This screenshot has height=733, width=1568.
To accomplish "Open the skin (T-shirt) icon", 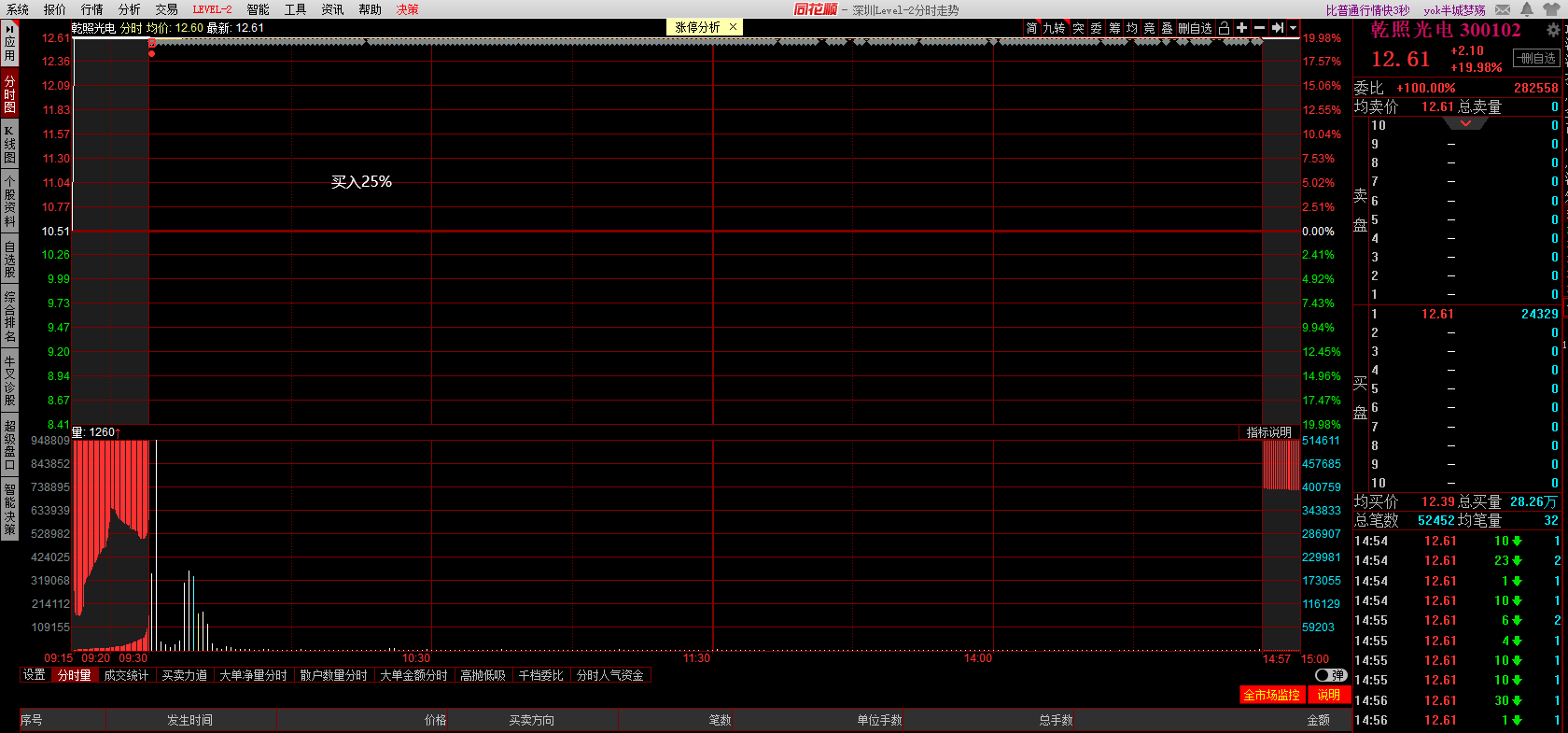I will point(1551,9).
